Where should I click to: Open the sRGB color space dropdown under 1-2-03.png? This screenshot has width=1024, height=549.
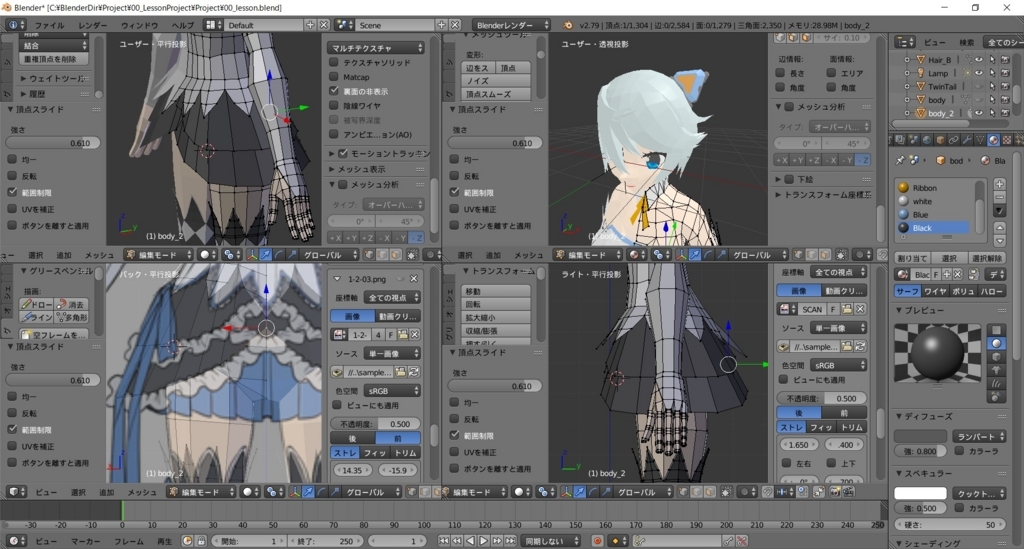(x=392, y=390)
